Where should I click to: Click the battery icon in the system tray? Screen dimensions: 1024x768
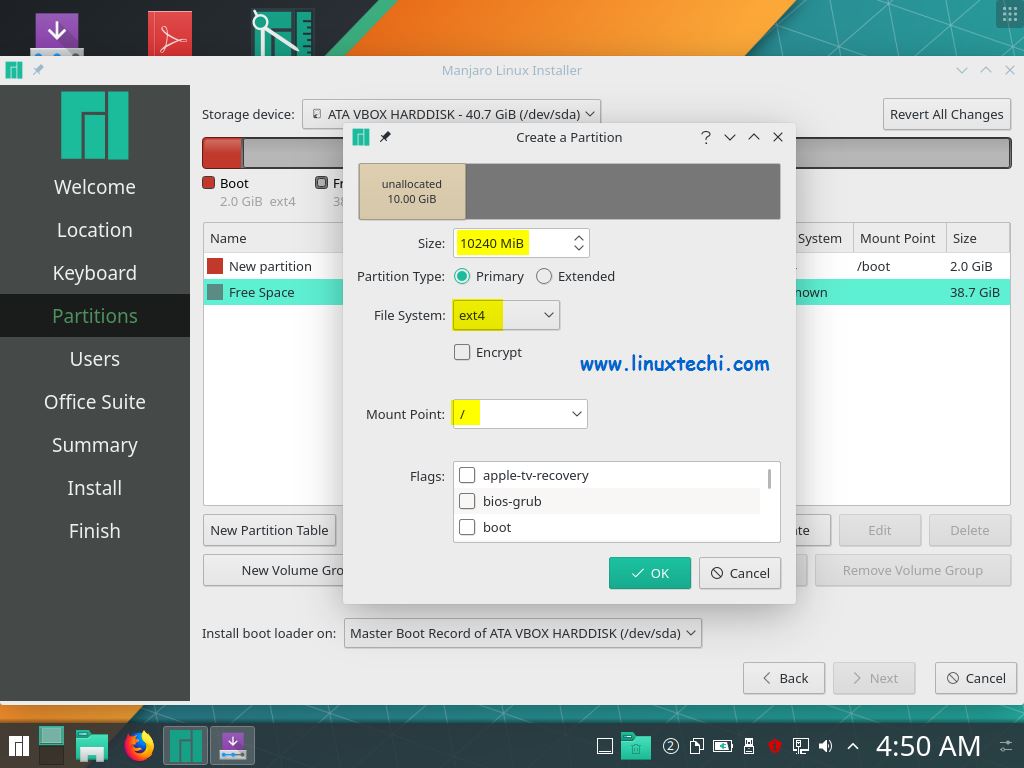click(722, 745)
